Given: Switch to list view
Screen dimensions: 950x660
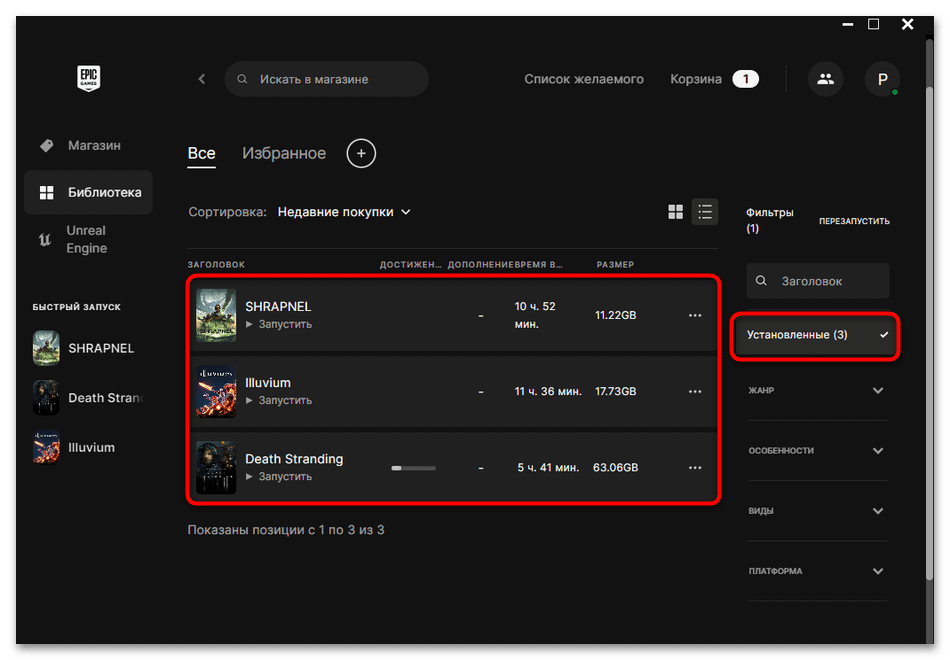Looking at the screenshot, I should coord(705,212).
